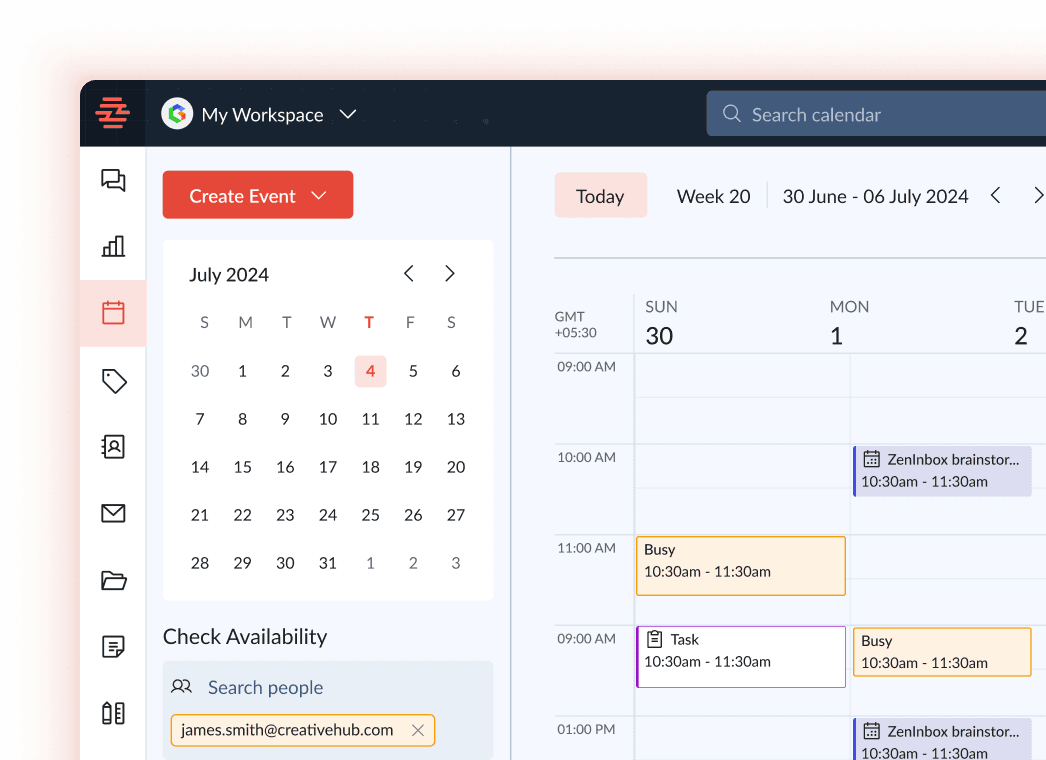
Task: Open the bar chart reports icon
Action: [113, 246]
